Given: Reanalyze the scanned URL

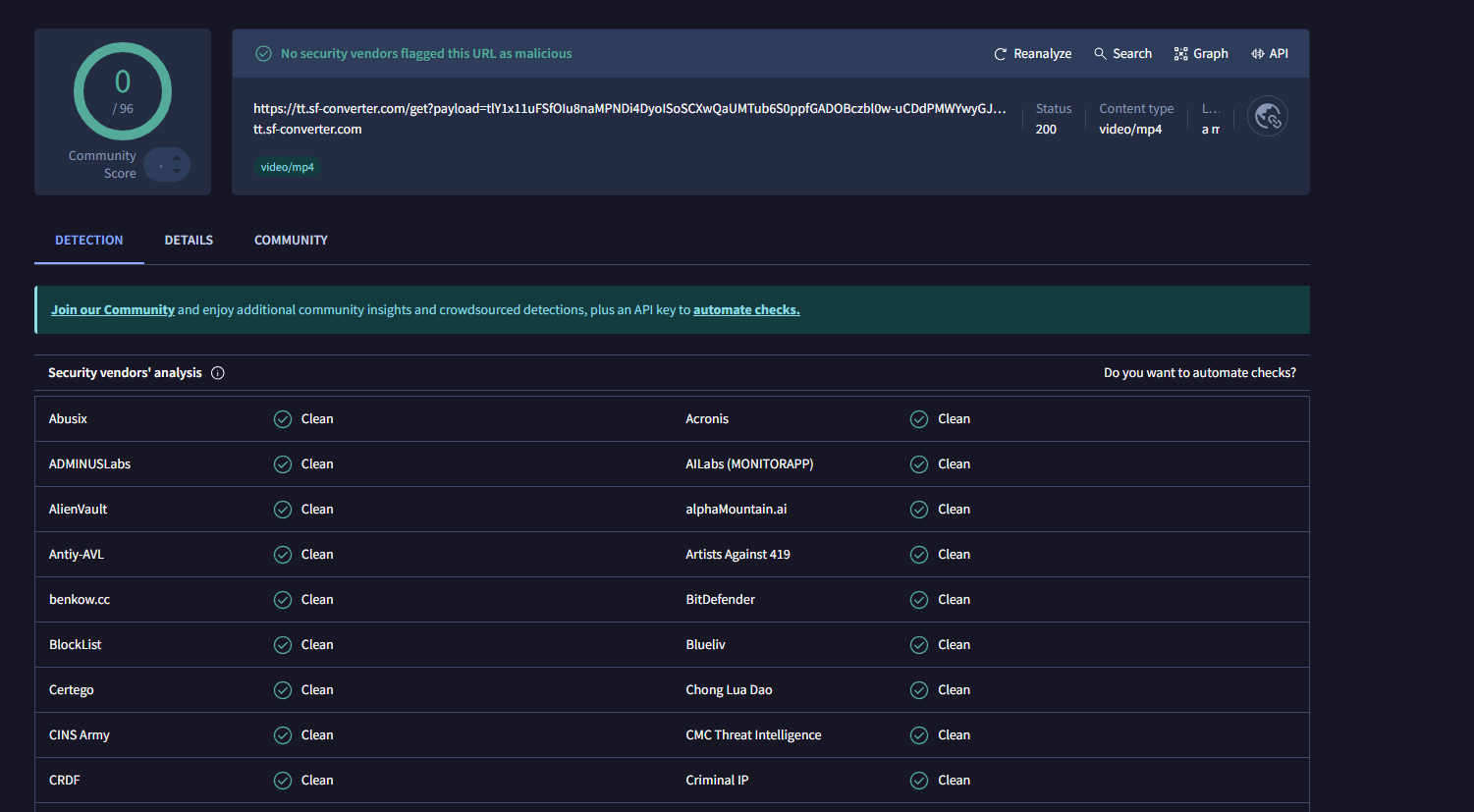Looking at the screenshot, I should [x=1032, y=54].
